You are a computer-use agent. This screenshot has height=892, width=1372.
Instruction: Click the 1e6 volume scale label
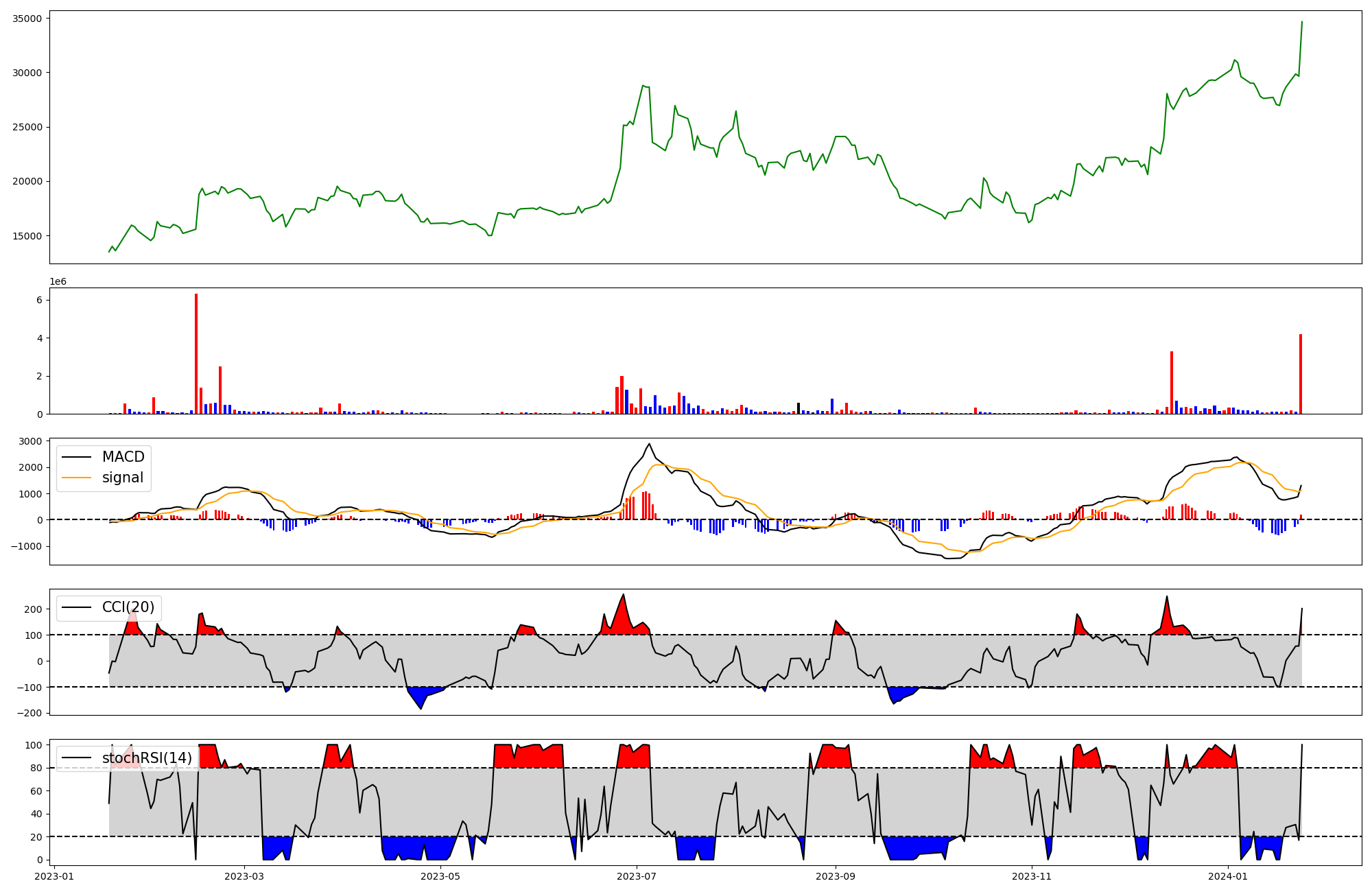point(58,282)
